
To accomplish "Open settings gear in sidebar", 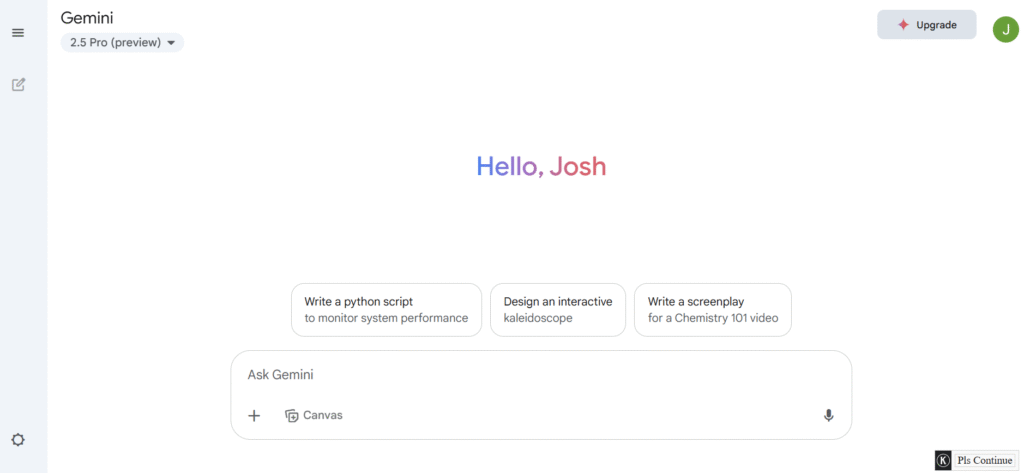I will (x=18, y=440).
